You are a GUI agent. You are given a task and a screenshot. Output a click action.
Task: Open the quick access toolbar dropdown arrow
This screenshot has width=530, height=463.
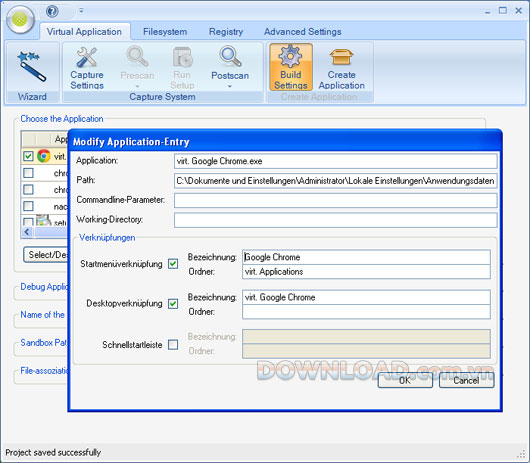81,10
